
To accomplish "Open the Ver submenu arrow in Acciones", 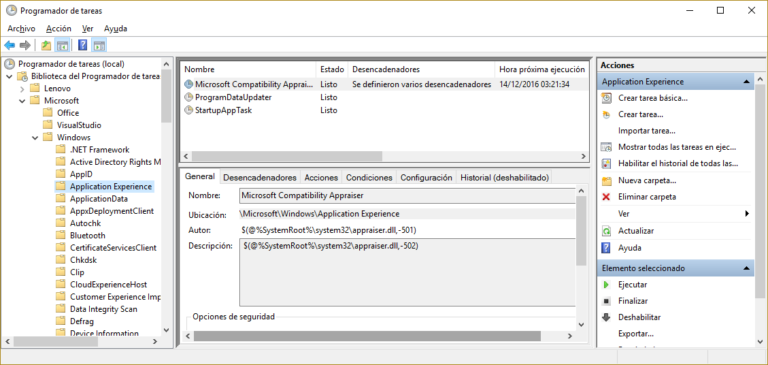I will (747, 214).
